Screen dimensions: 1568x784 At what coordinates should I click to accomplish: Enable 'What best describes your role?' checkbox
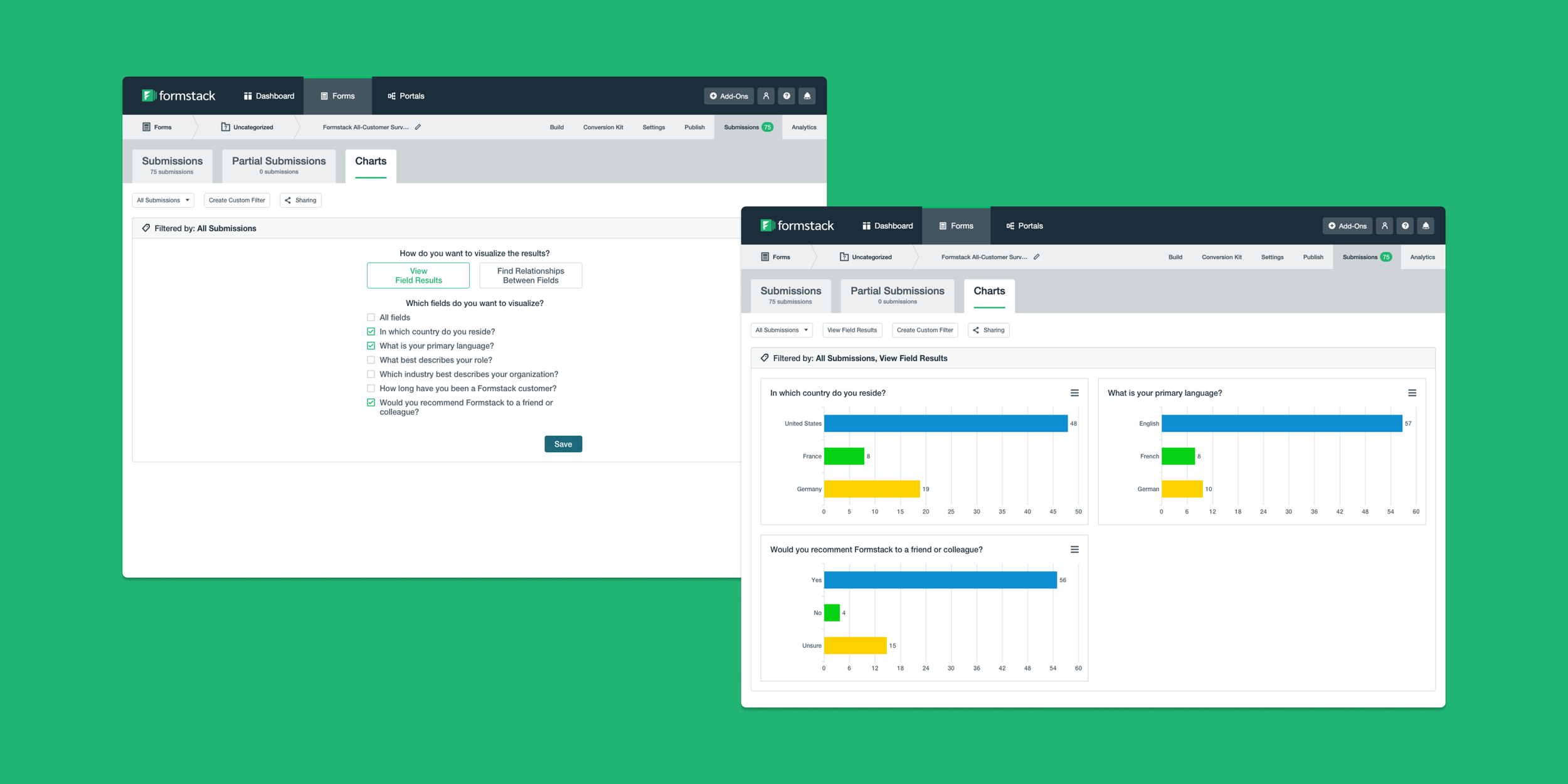tap(371, 360)
